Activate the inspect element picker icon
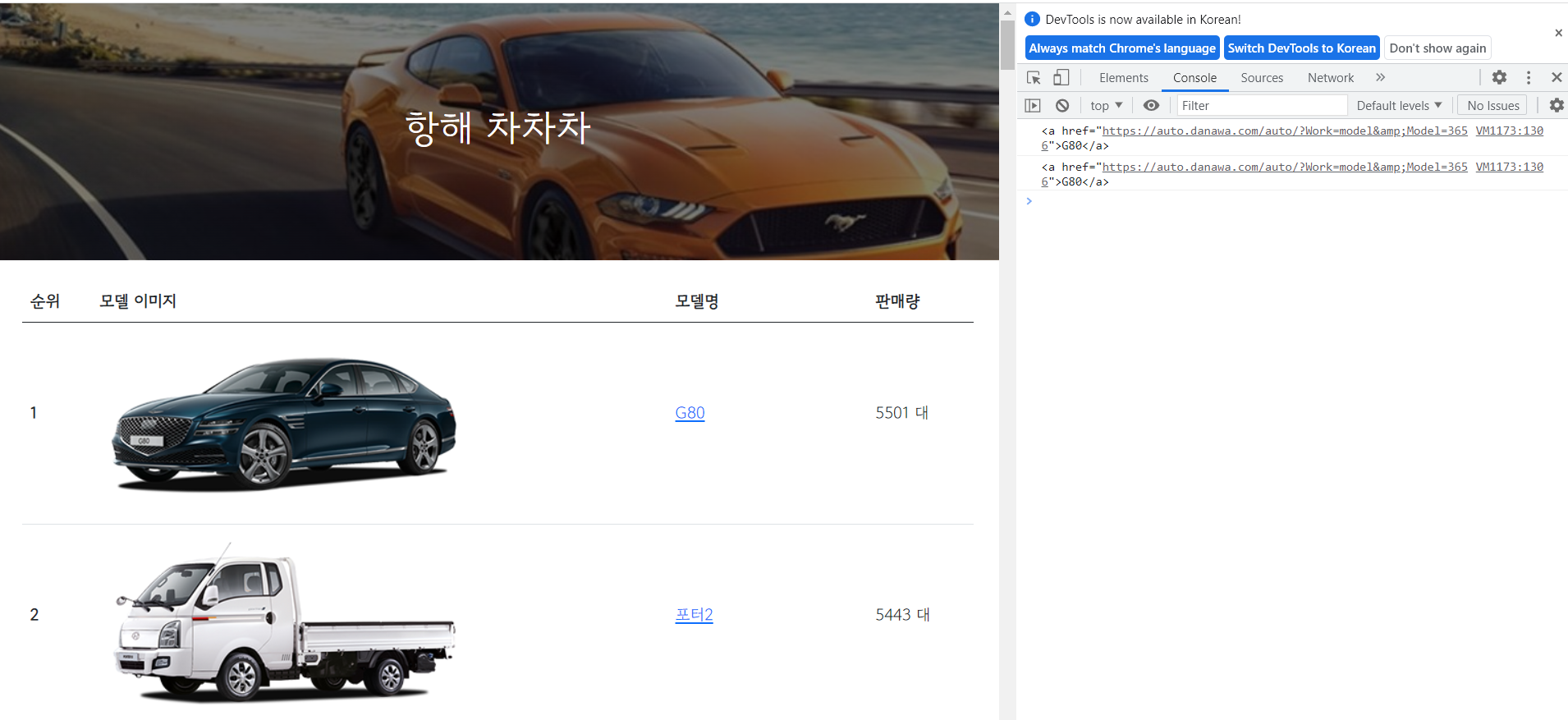1568x720 pixels. (1034, 78)
